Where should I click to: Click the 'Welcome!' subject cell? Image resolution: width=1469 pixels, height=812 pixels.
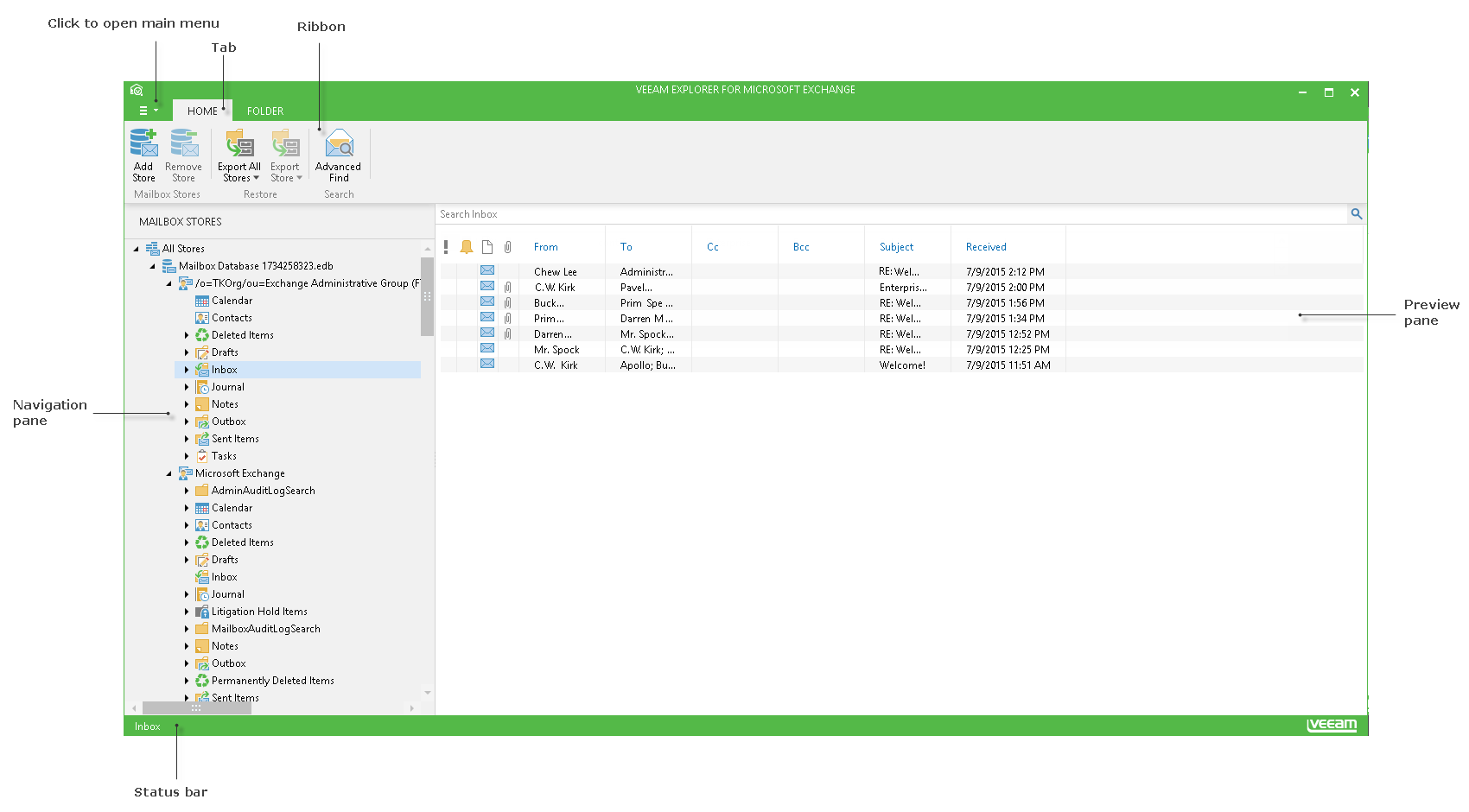(x=902, y=365)
